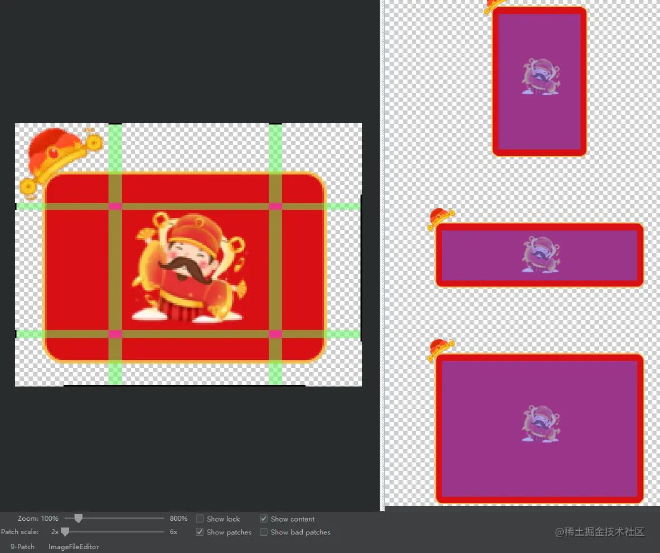Toggle the Show patches checkbox
Viewport: 660px width, 553px height.
(x=200, y=532)
